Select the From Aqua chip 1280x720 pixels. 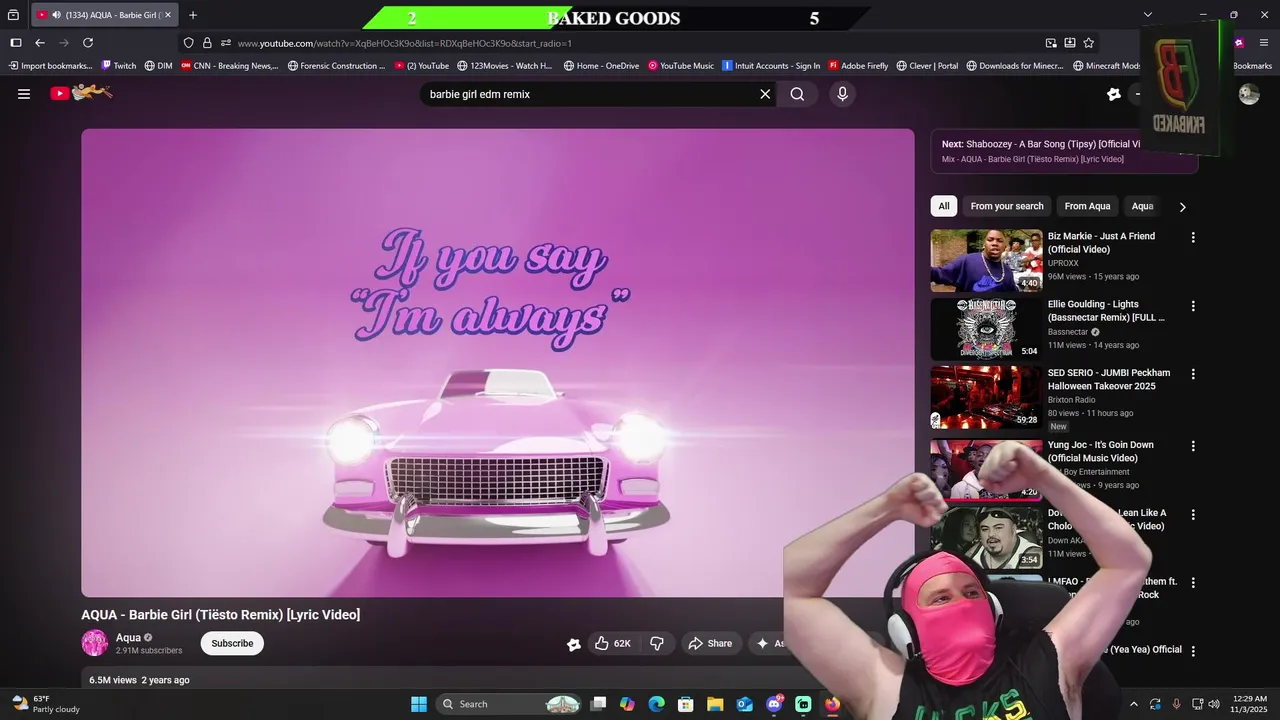click(x=1087, y=206)
